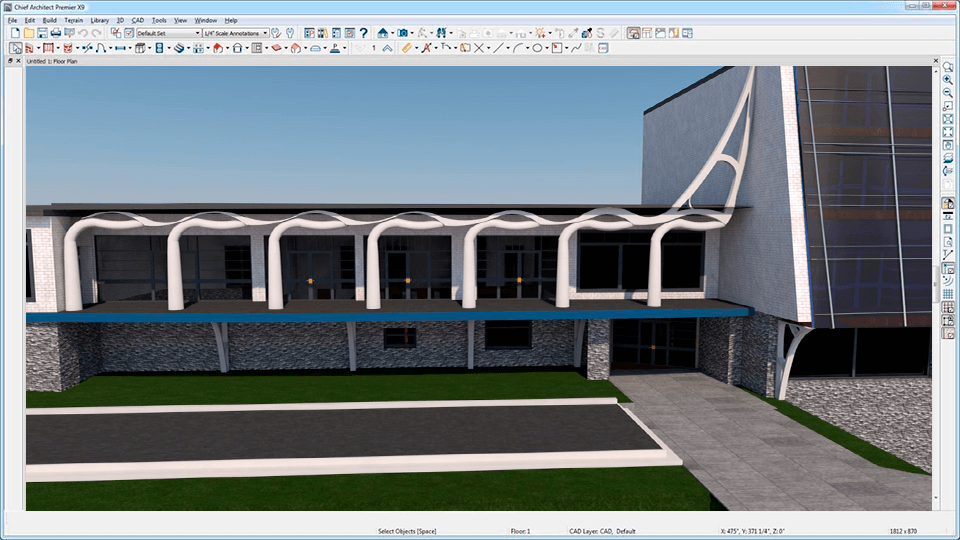Expand the Add Lights dropdown arrow
The height and width of the screenshot is (540, 960).
(x=549, y=33)
